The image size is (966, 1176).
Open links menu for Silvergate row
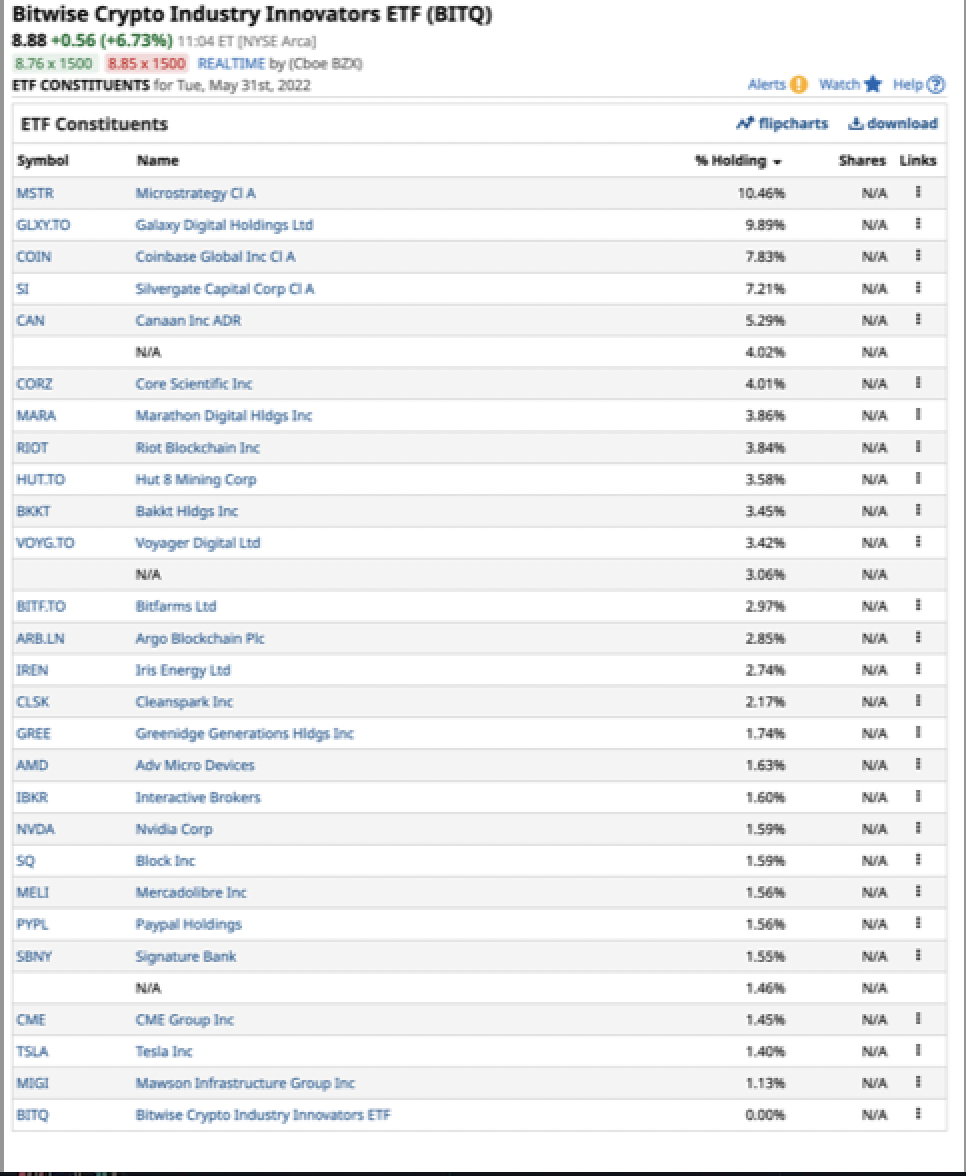point(918,287)
